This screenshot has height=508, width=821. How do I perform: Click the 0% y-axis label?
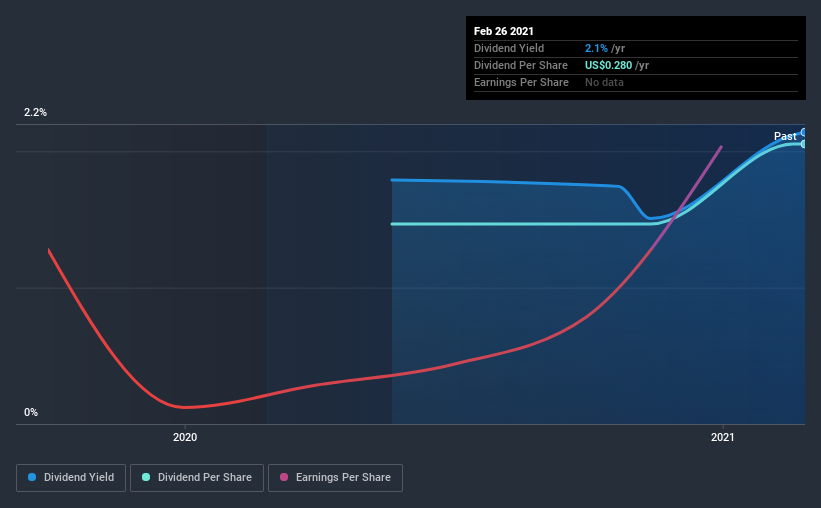click(31, 413)
